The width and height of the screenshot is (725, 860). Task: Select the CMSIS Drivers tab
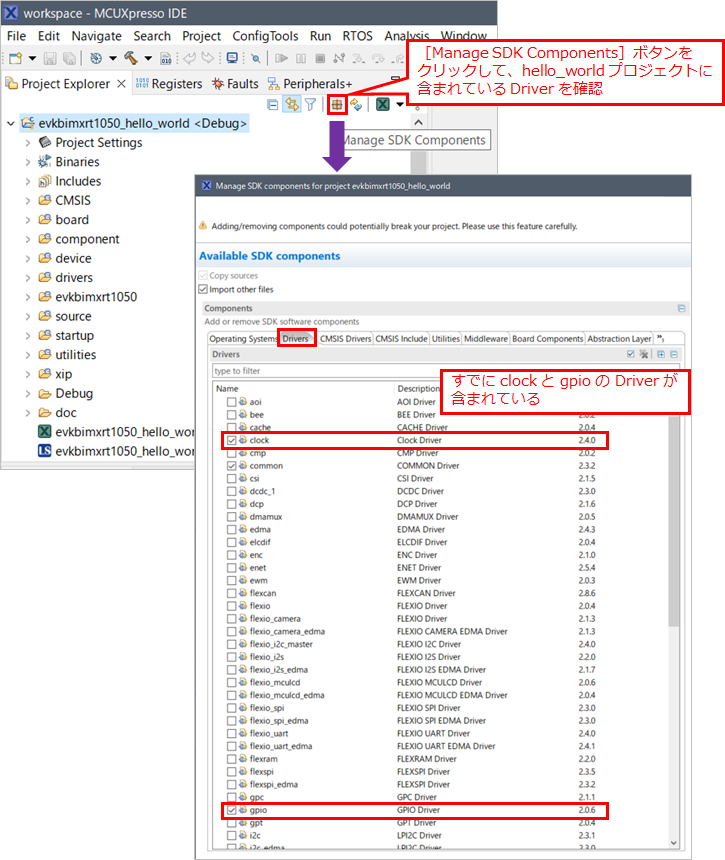coord(345,339)
